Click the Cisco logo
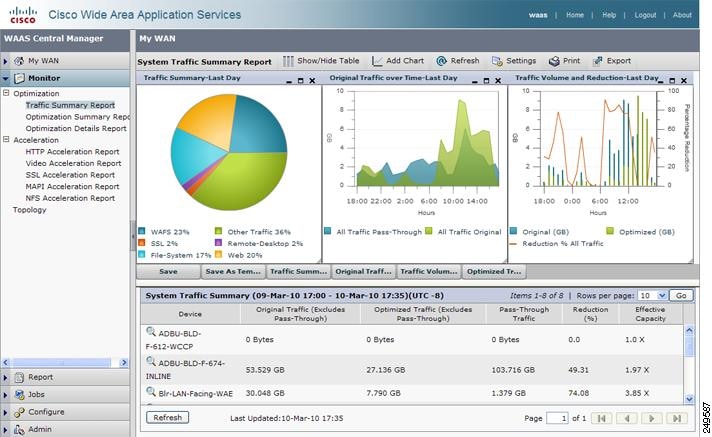 23,15
